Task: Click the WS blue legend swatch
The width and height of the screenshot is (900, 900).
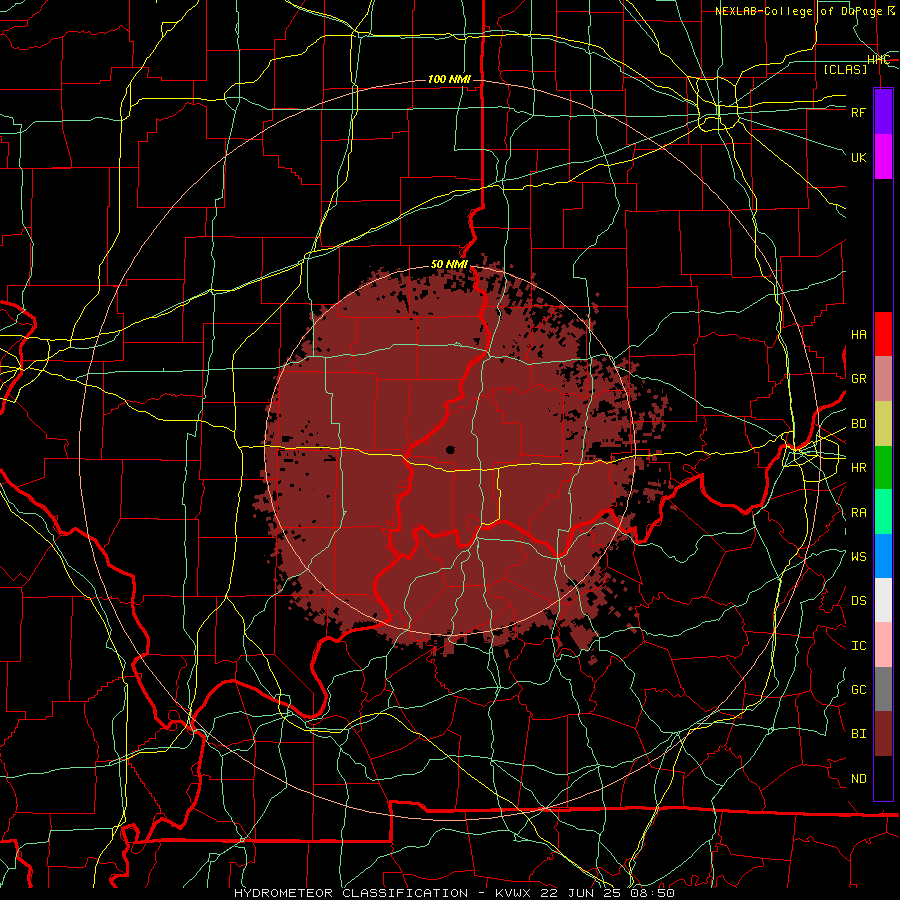Action: [883, 556]
